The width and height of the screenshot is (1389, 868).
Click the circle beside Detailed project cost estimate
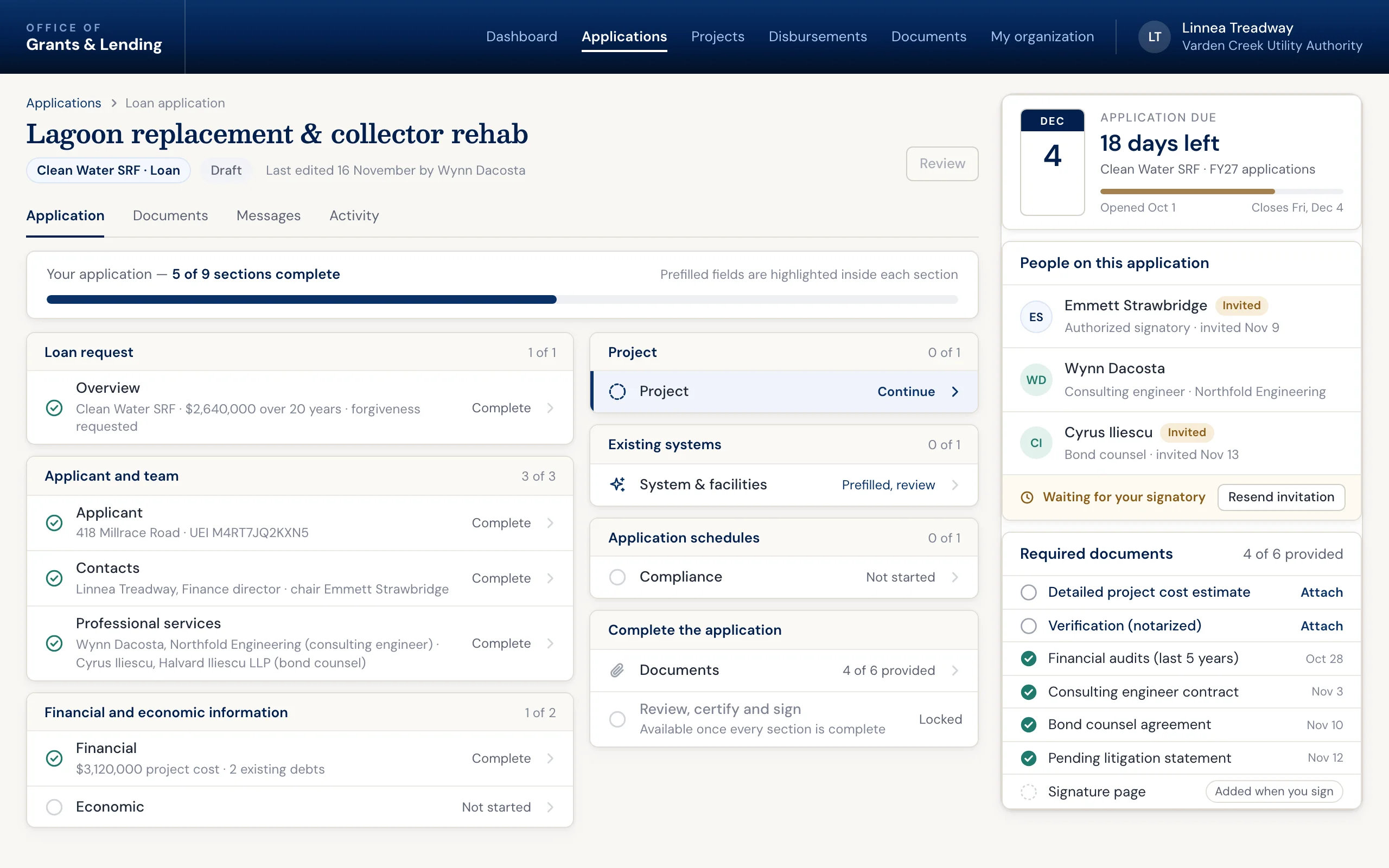(1029, 592)
